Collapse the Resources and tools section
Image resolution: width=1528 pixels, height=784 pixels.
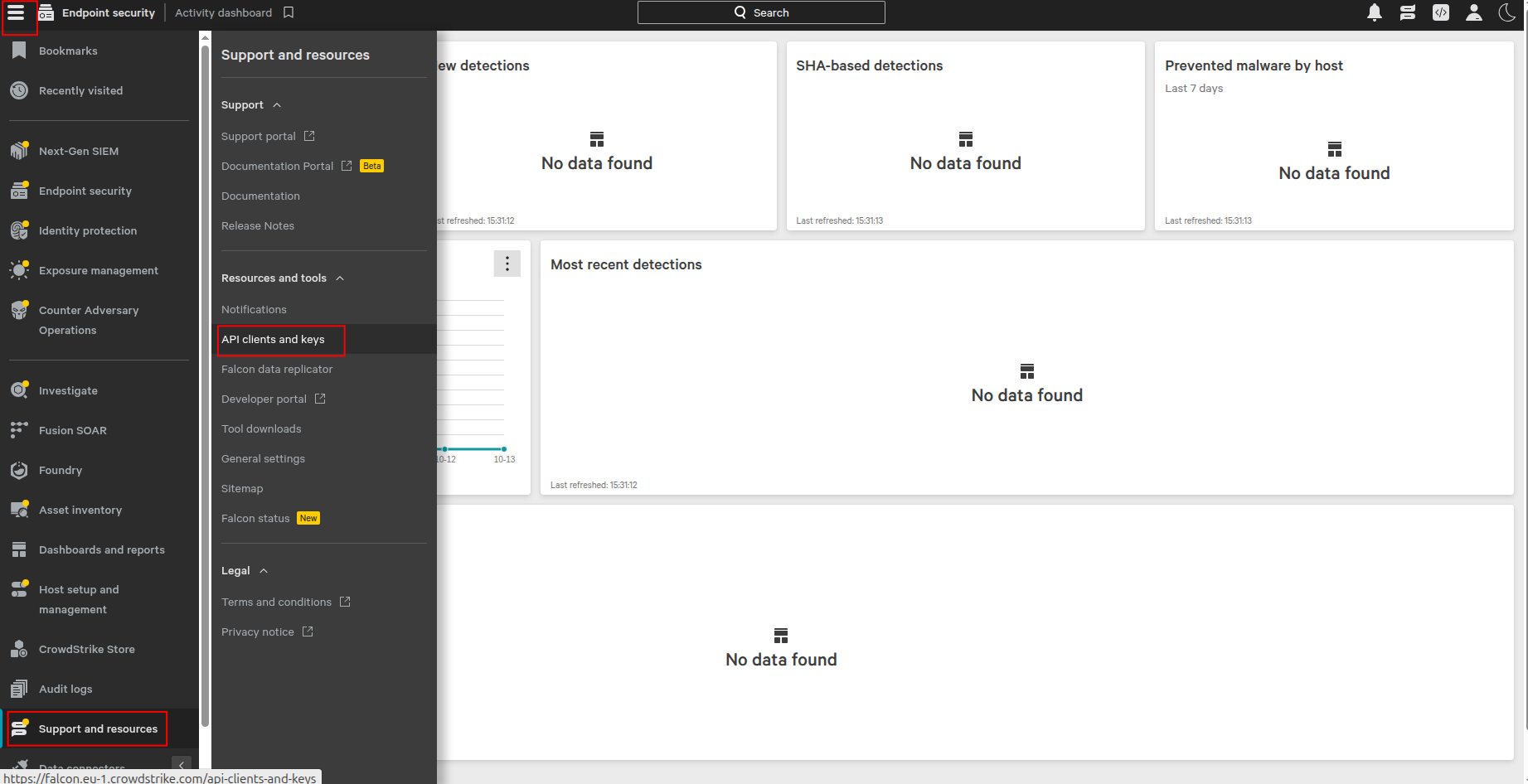(340, 278)
